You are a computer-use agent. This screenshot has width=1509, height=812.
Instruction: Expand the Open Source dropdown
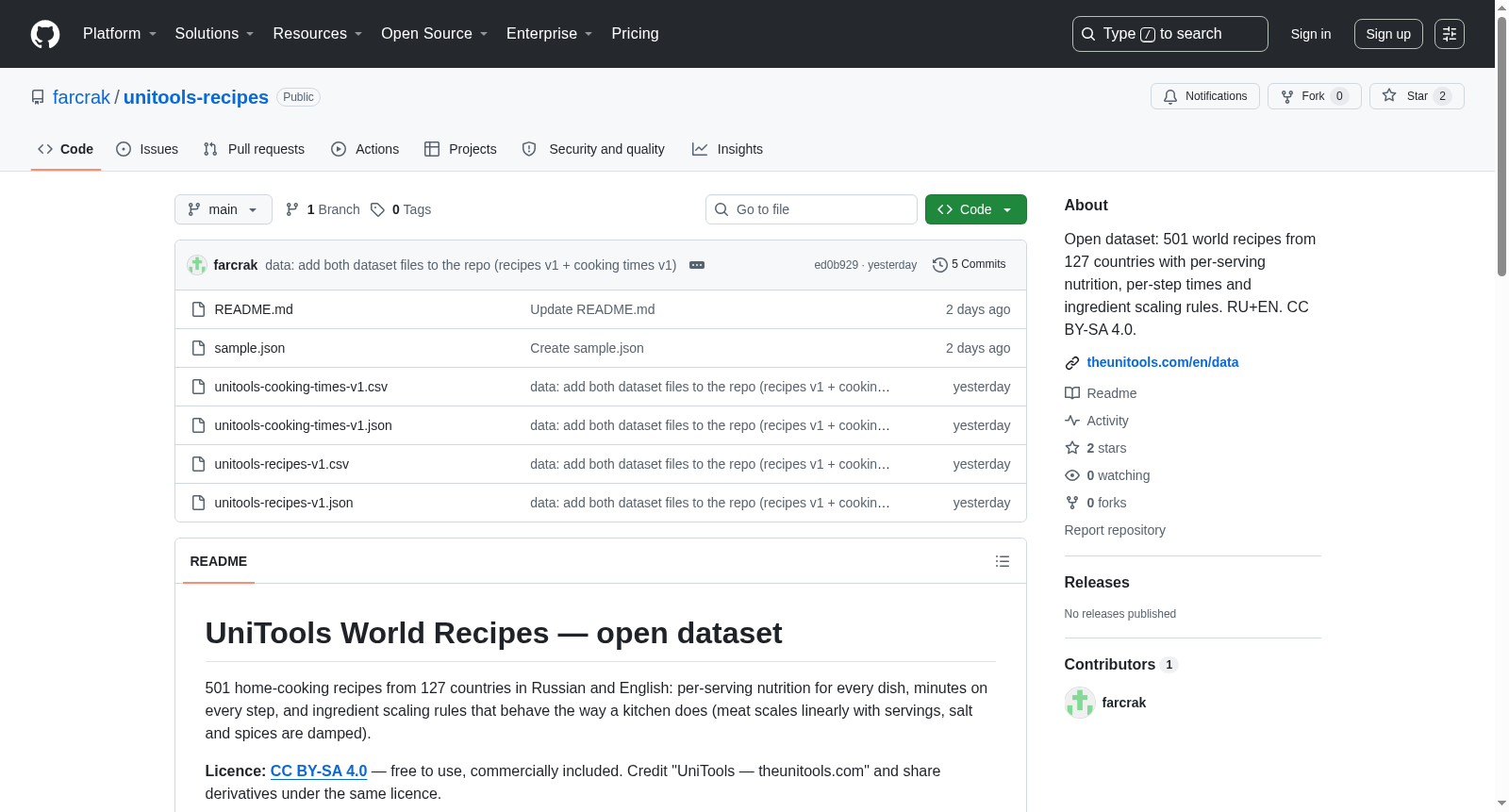point(435,34)
